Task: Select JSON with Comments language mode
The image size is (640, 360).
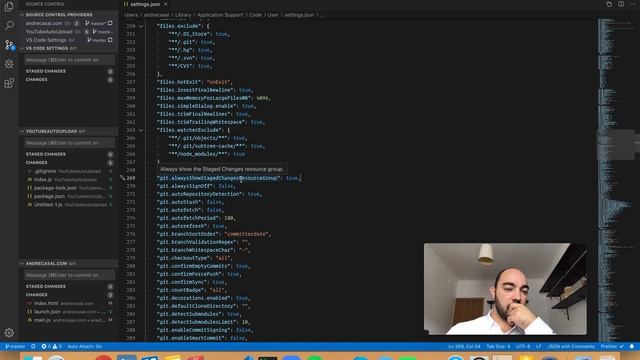Action: (x=571, y=347)
